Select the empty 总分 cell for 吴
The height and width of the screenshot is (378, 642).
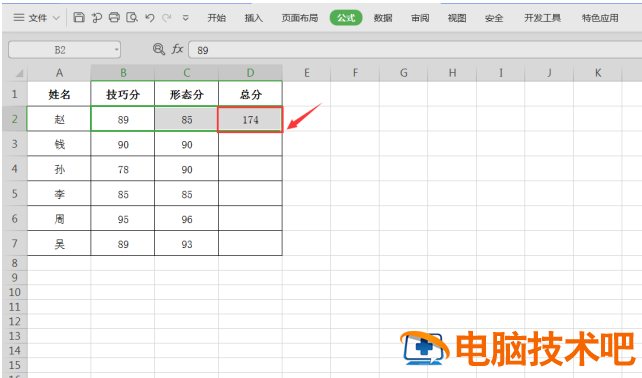tap(250, 244)
